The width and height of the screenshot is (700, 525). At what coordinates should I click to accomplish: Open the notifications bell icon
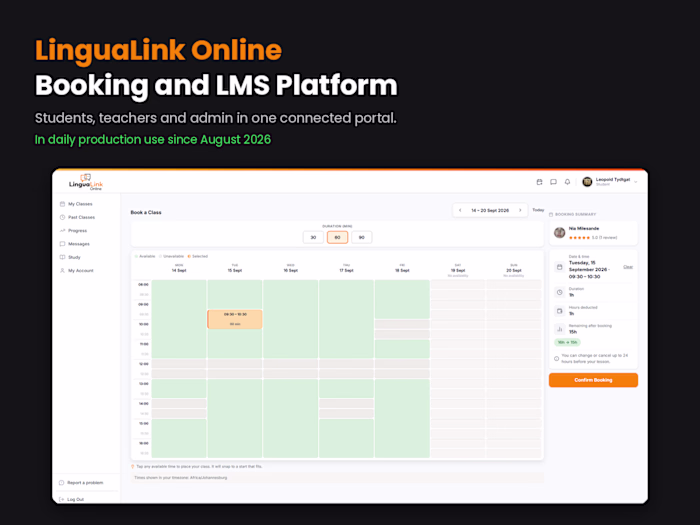tap(567, 182)
